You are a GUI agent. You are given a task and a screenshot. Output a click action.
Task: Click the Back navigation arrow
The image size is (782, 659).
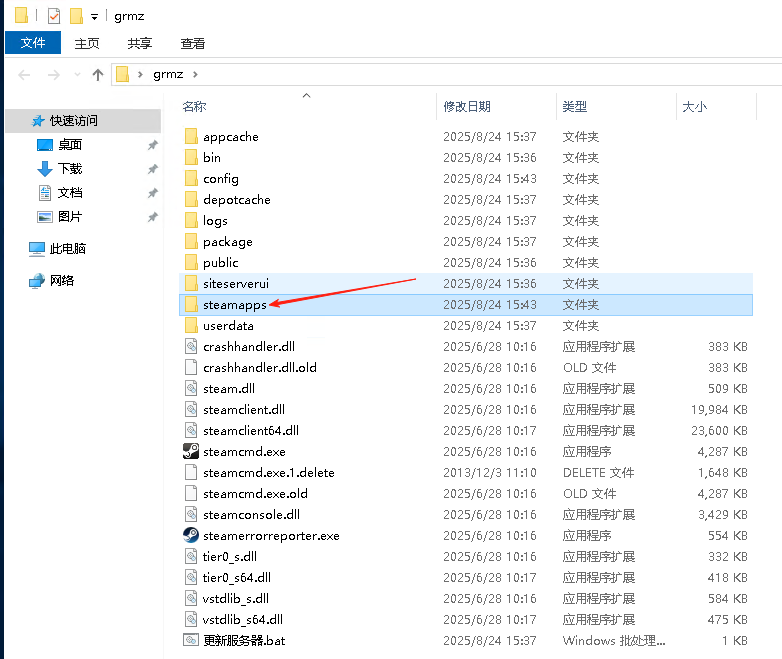24,75
